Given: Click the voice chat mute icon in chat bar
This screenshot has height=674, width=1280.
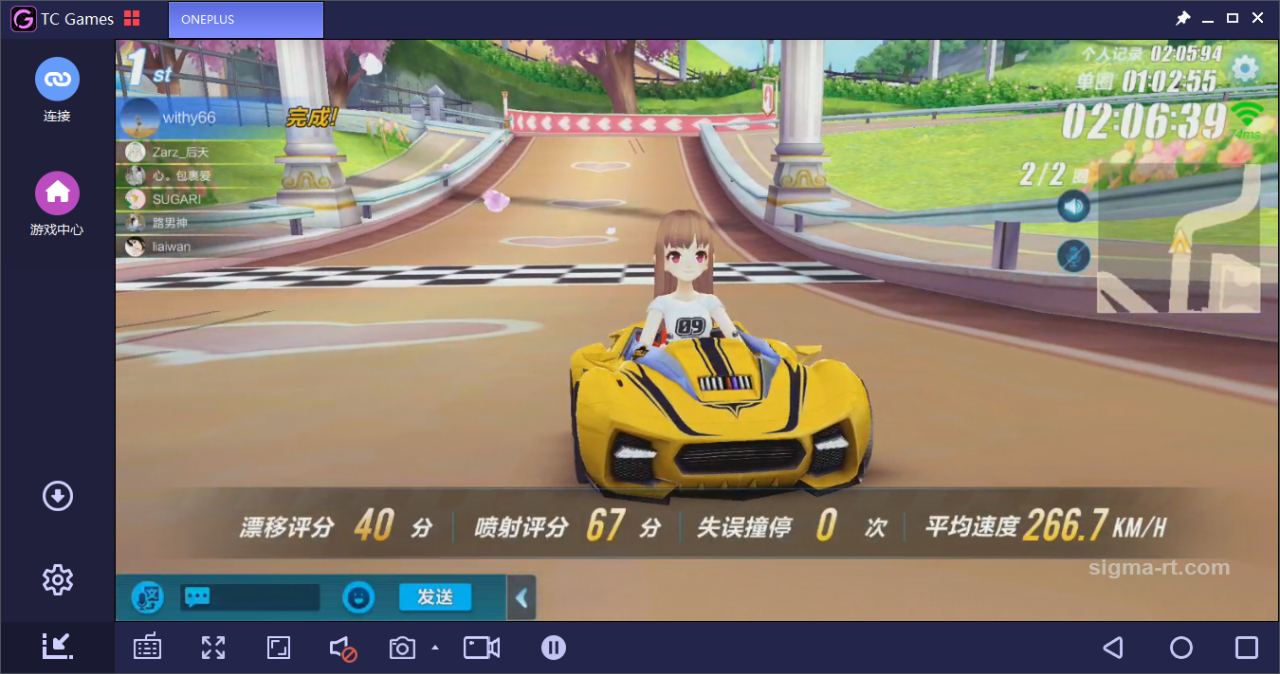Looking at the screenshot, I should 147,598.
